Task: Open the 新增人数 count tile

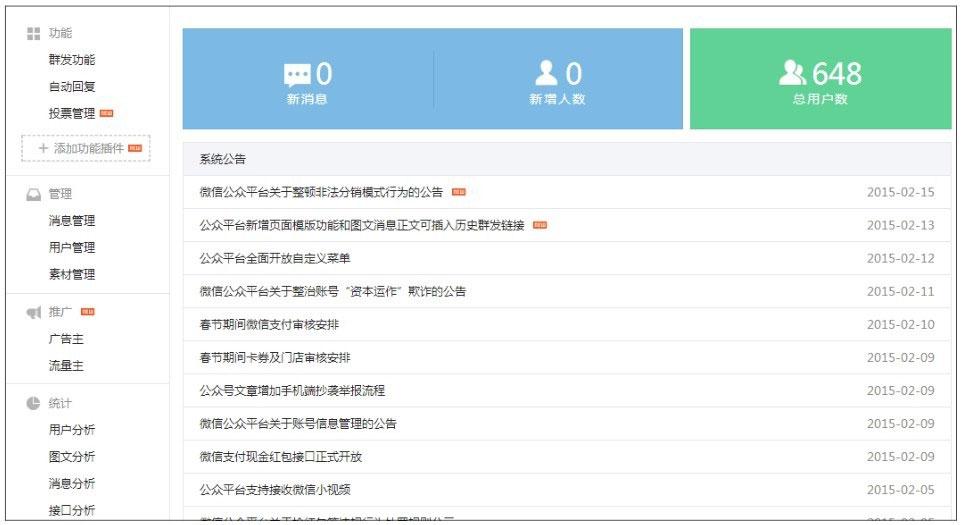Action: [558, 79]
